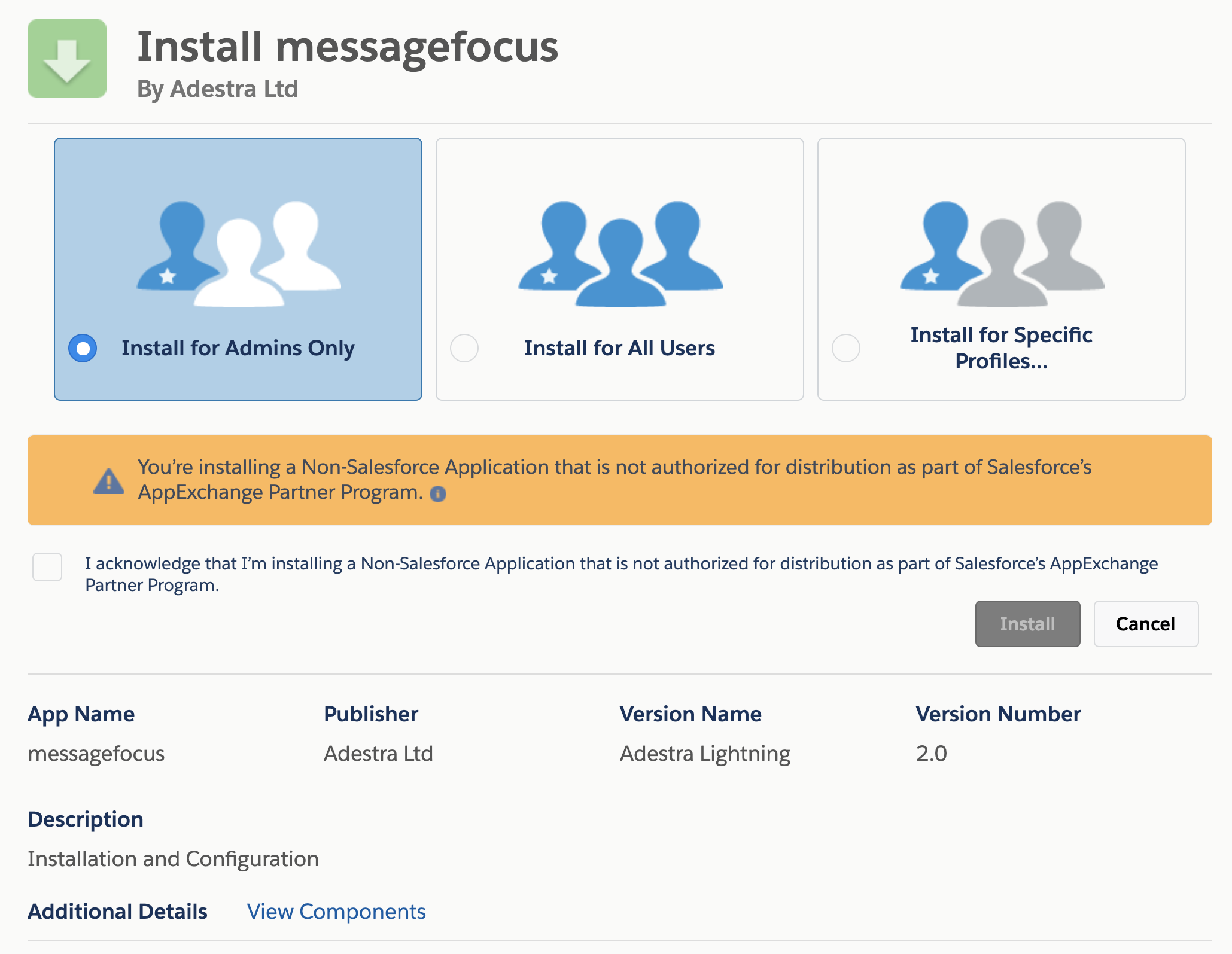Click the Description heading
This screenshot has width=1232, height=954.
click(x=86, y=819)
